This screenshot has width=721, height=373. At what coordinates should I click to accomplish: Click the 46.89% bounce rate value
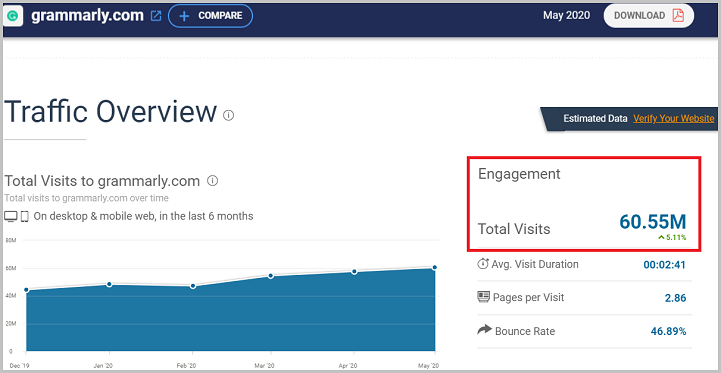pyautogui.click(x=669, y=331)
